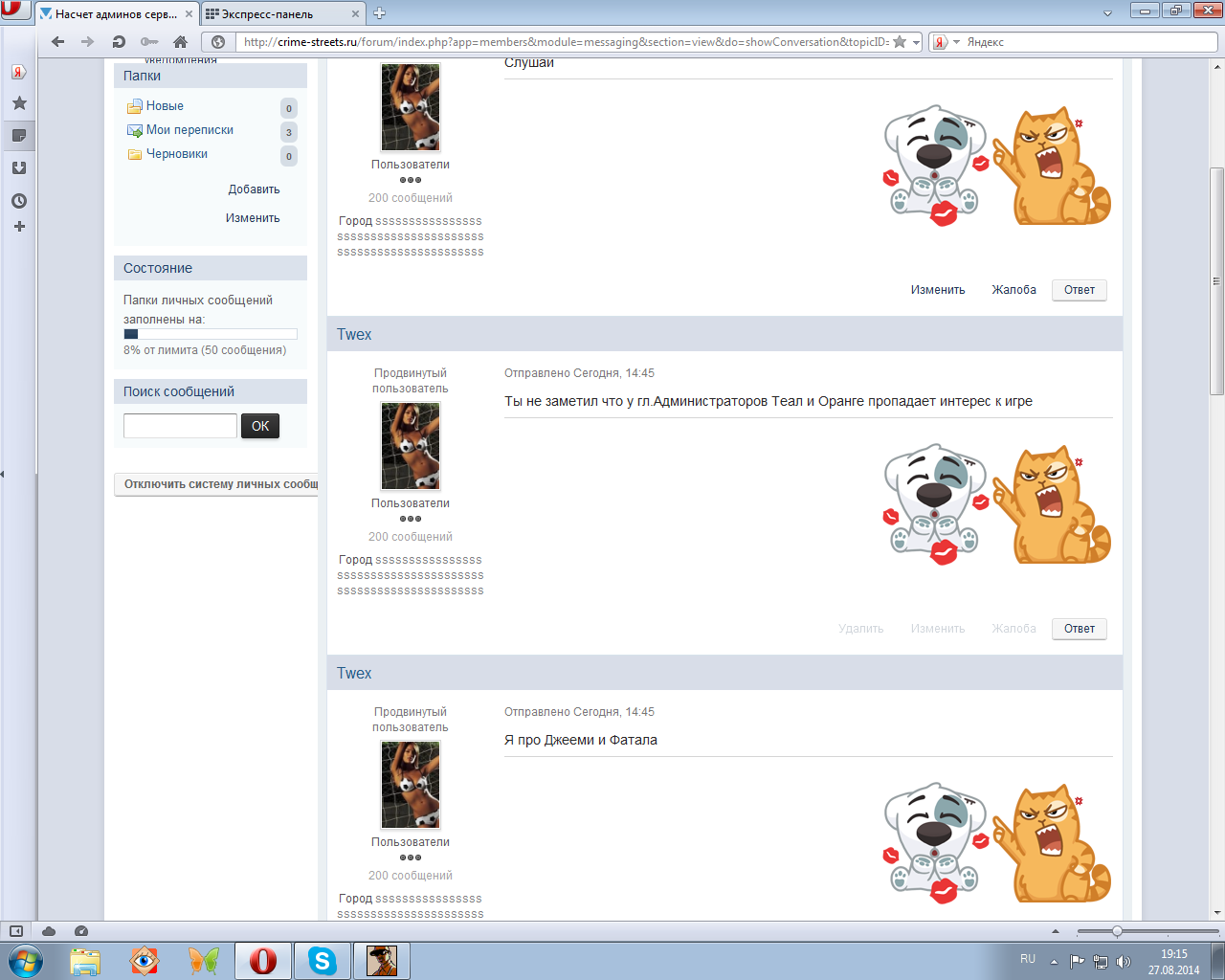This screenshot has height=980, width=1225.
Task: Click OK to search messages
Action: [x=260, y=426]
